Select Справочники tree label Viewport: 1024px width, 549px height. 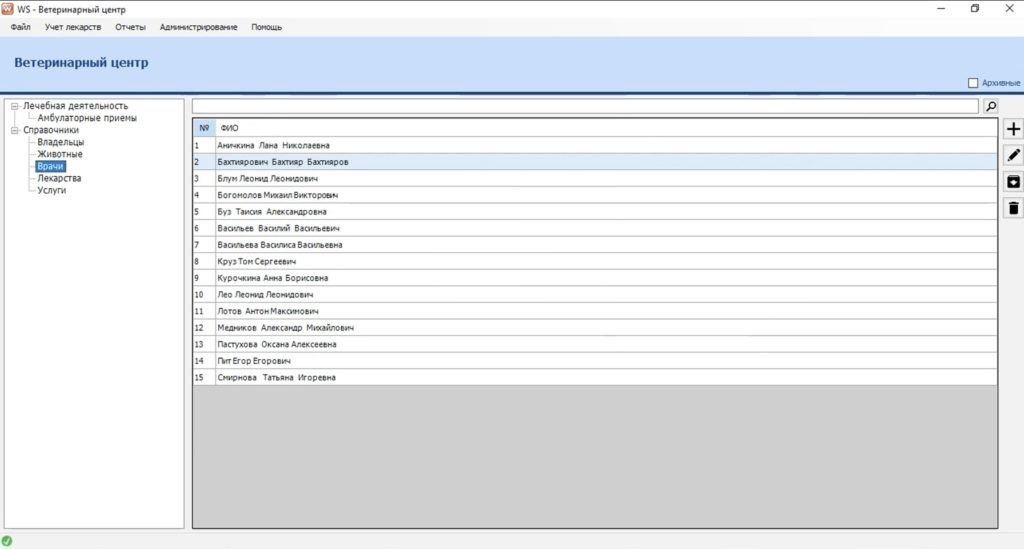[51, 130]
